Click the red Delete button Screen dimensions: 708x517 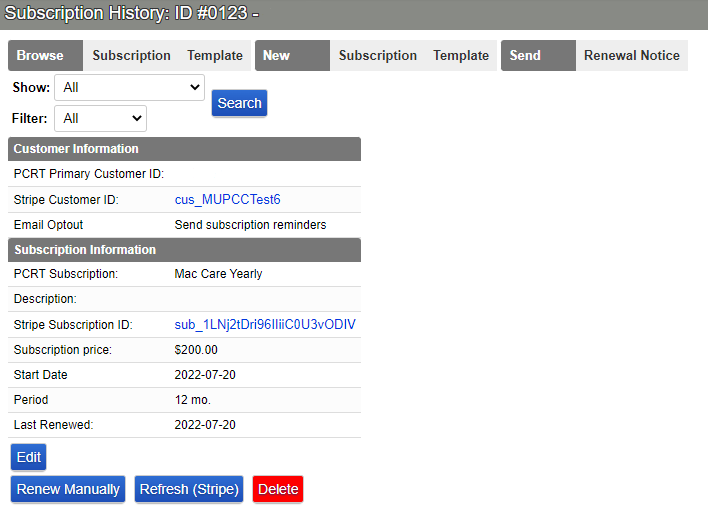point(278,490)
